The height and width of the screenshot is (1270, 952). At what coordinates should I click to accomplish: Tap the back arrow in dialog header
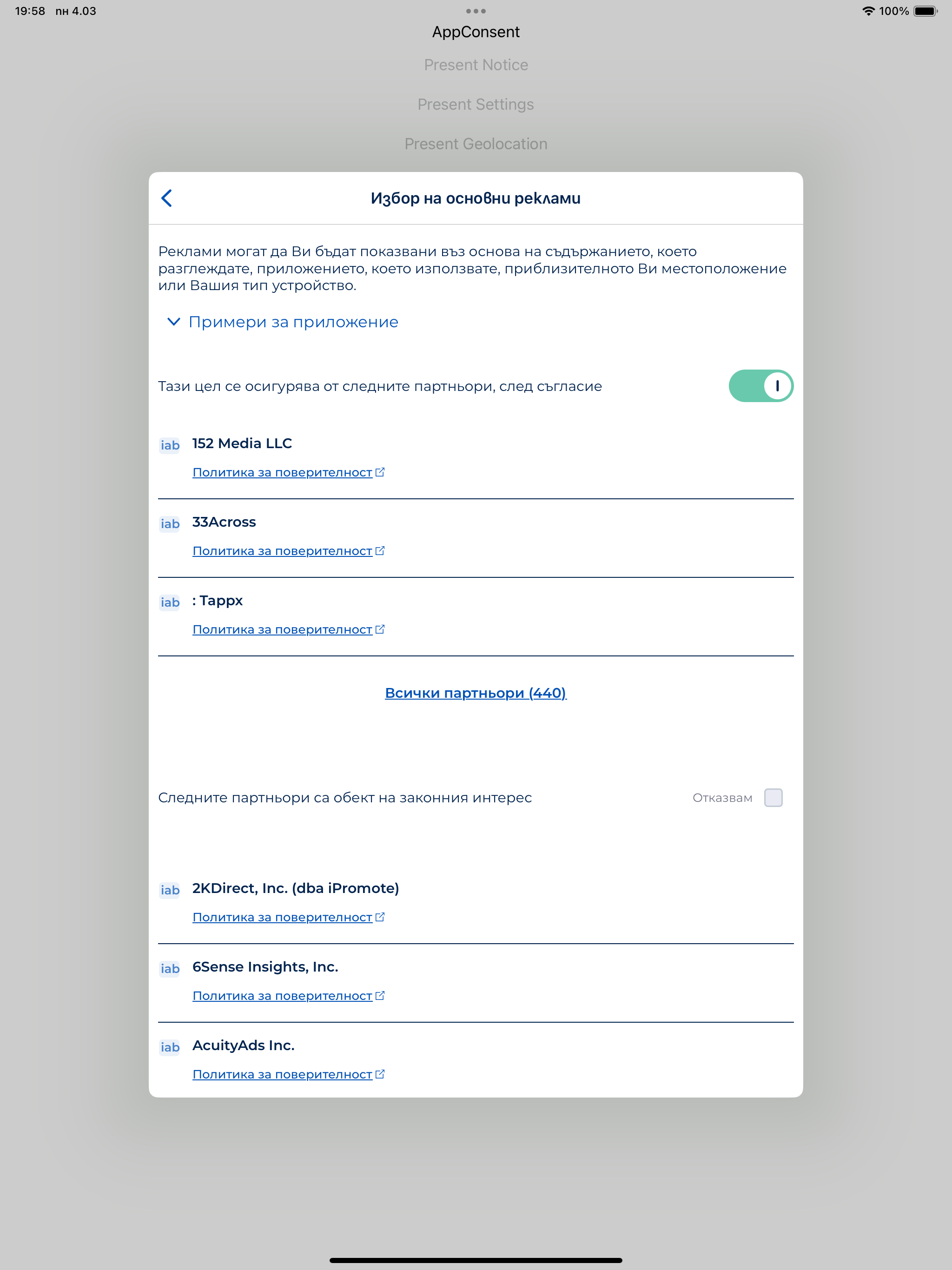click(x=167, y=198)
